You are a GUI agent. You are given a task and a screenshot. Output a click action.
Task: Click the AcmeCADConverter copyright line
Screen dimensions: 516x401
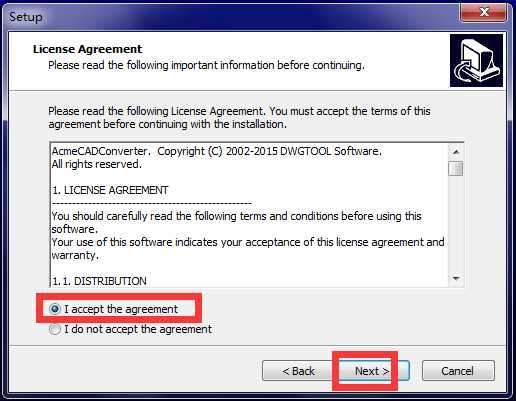pyautogui.click(x=217, y=151)
